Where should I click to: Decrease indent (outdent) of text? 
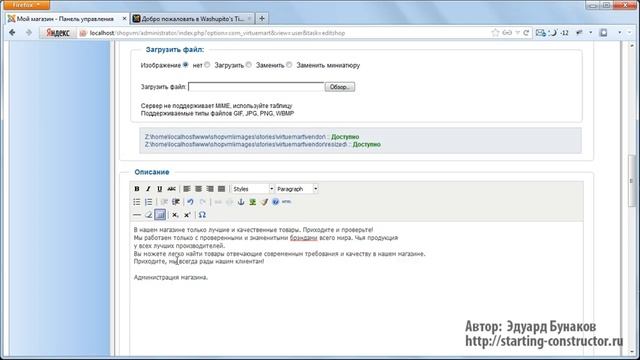click(164, 202)
